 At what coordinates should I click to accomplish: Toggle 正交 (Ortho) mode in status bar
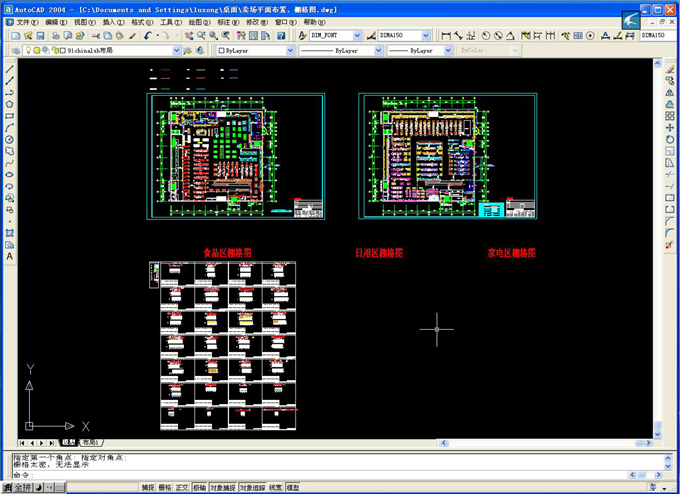[182, 487]
